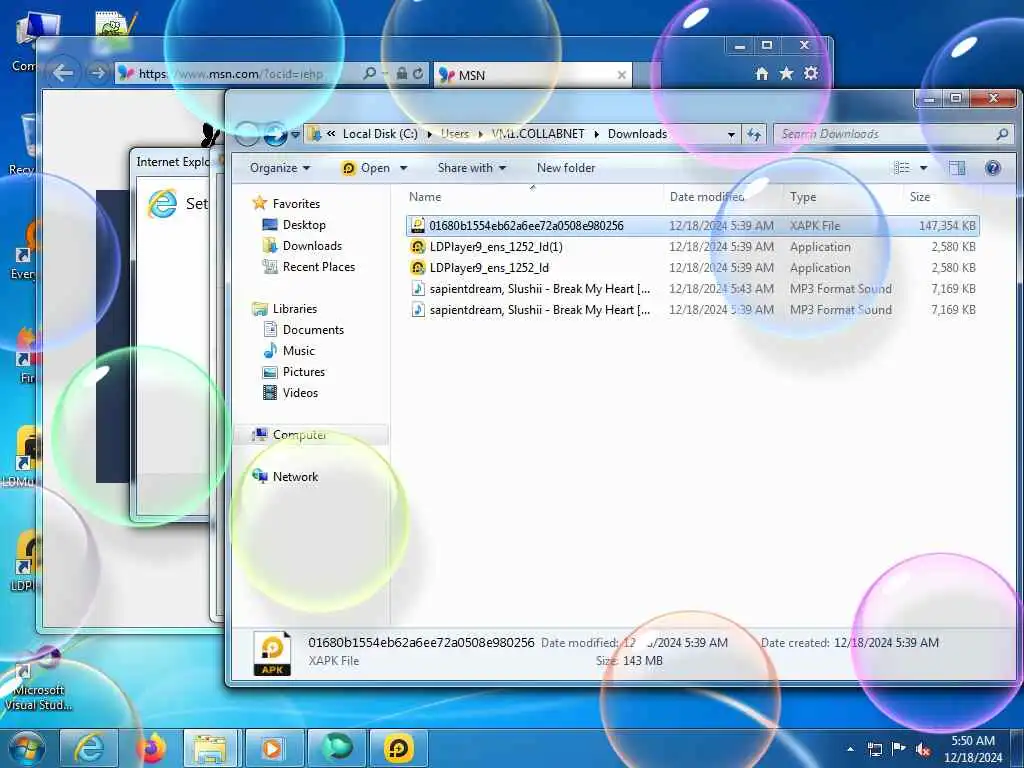Click refresh icon in Internet Explorer address bar
Screen dimensions: 1024x768
[x=418, y=74]
